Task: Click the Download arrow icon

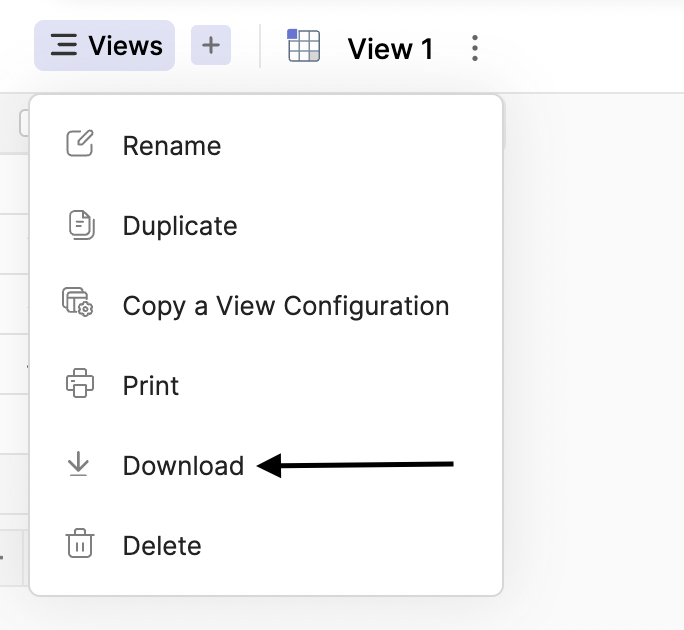Action: click(x=79, y=465)
